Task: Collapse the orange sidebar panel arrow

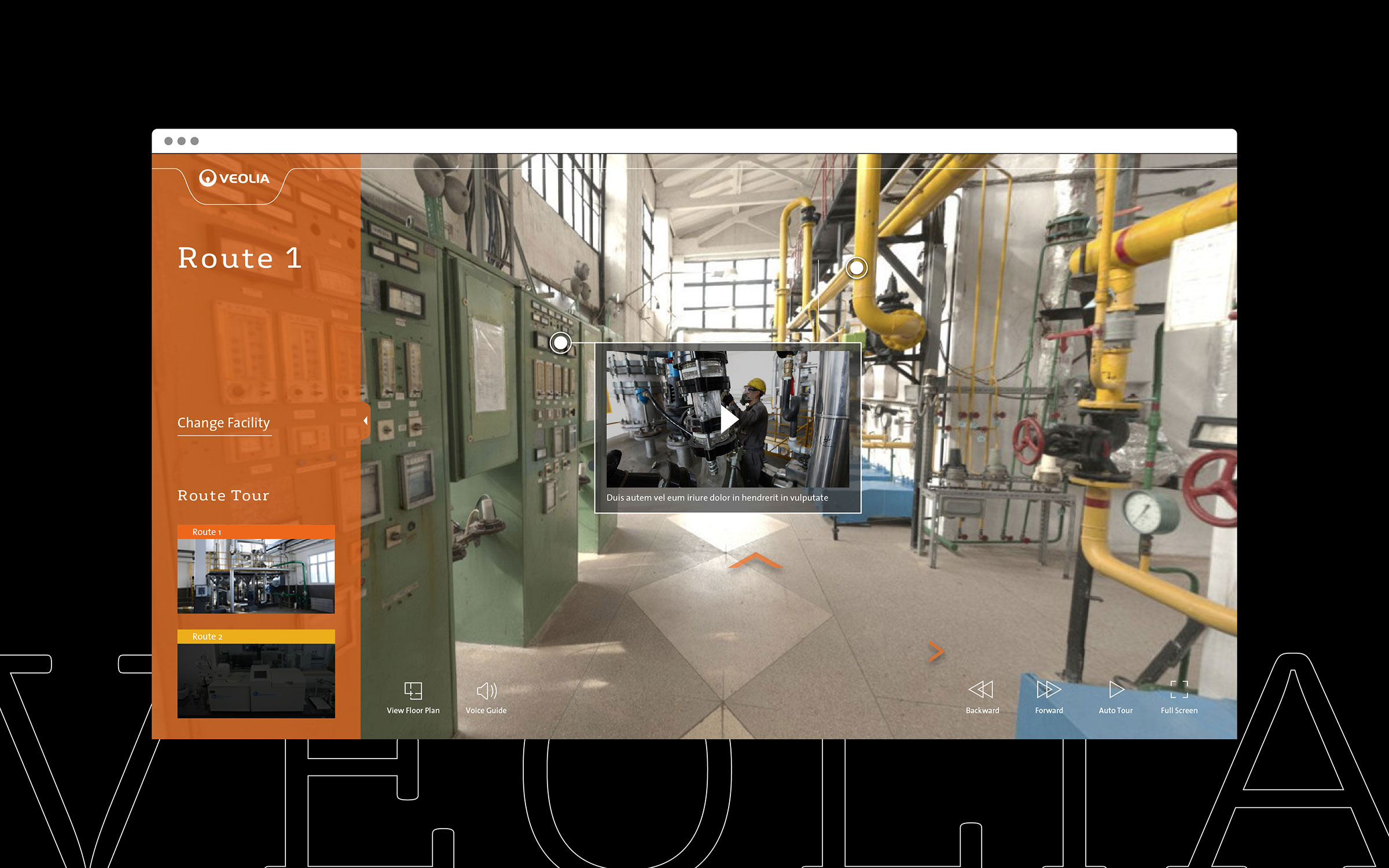Action: (x=365, y=421)
